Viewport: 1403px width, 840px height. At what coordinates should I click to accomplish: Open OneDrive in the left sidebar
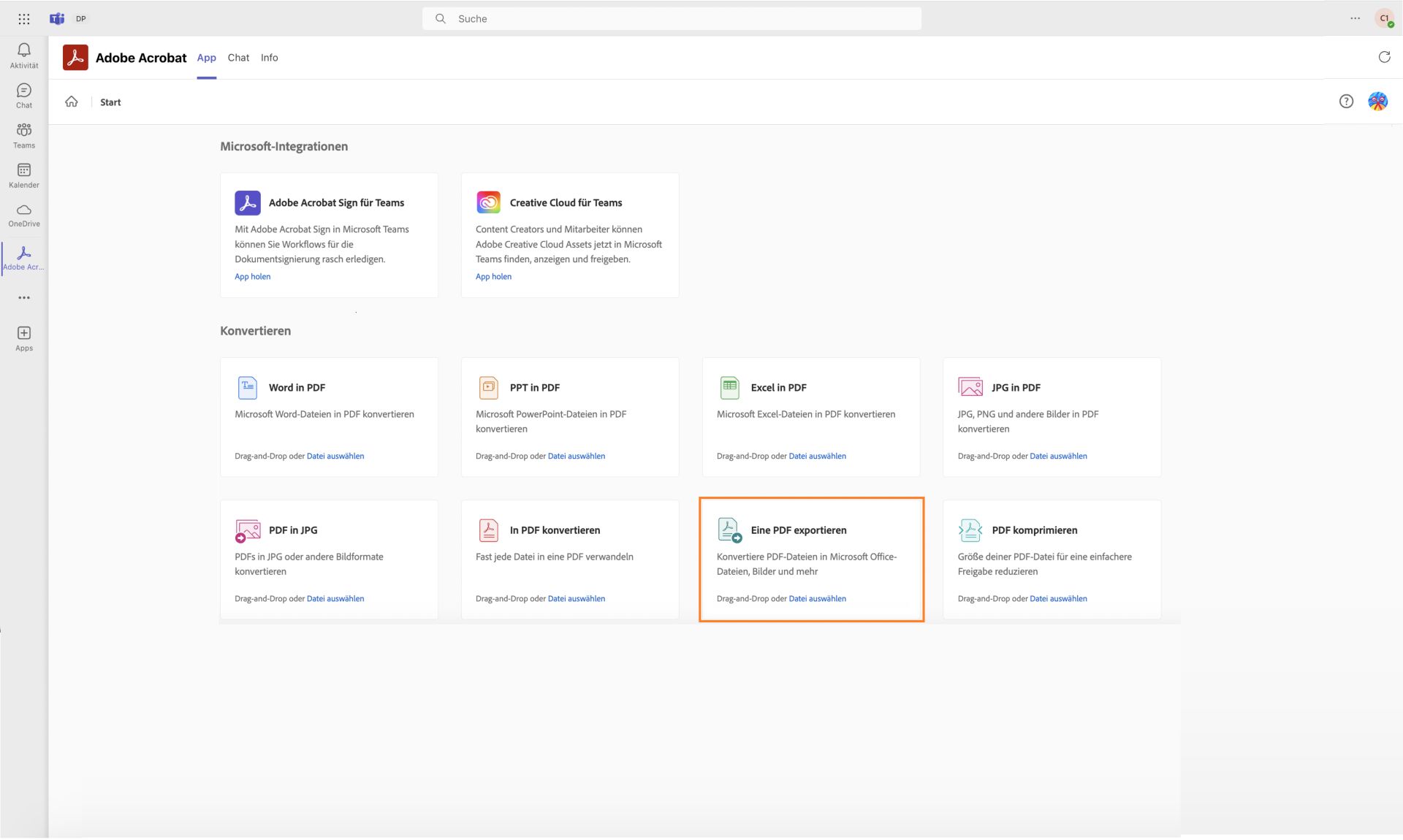[24, 215]
